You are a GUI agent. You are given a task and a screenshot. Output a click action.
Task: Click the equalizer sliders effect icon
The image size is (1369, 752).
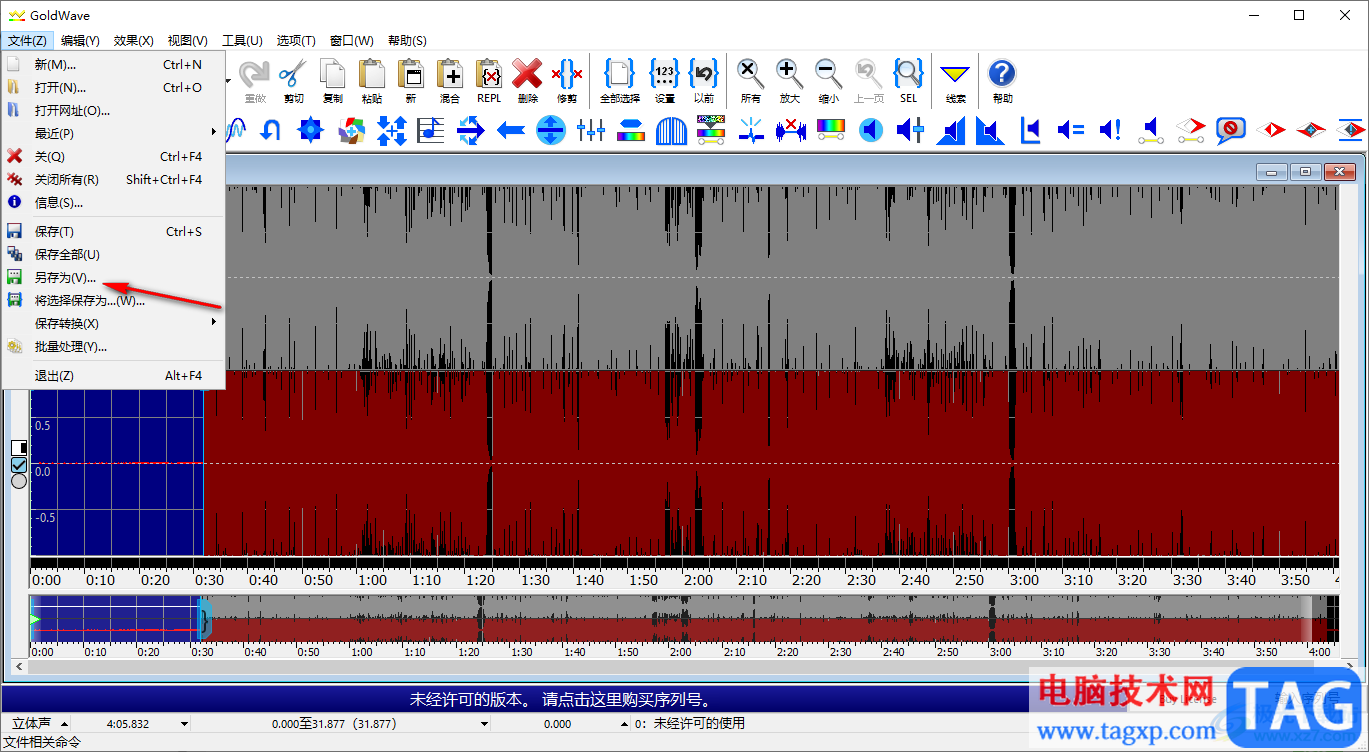click(591, 130)
